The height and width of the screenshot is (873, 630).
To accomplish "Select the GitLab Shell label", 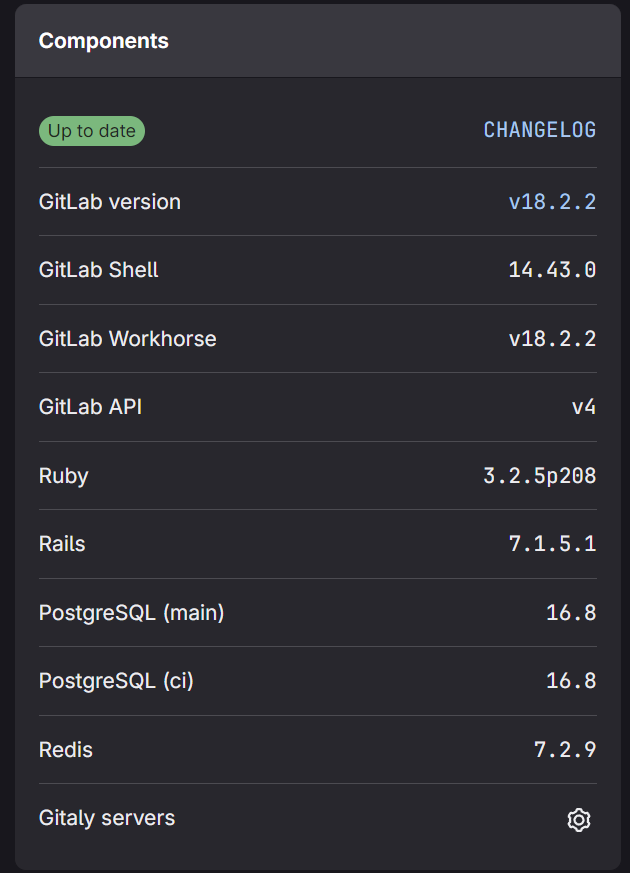I will tap(98, 270).
